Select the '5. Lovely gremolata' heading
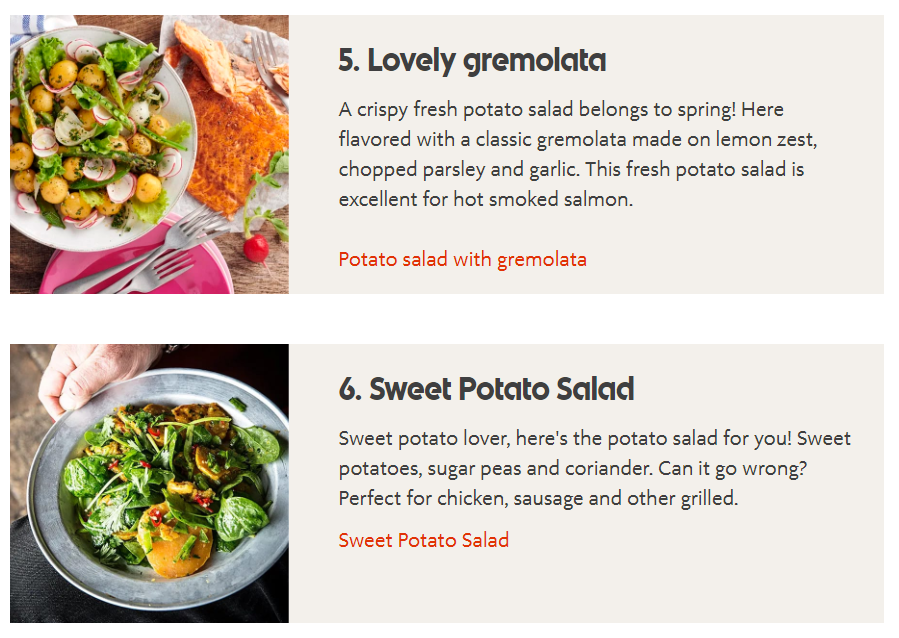Image resolution: width=899 pixels, height=638 pixels. [472, 61]
